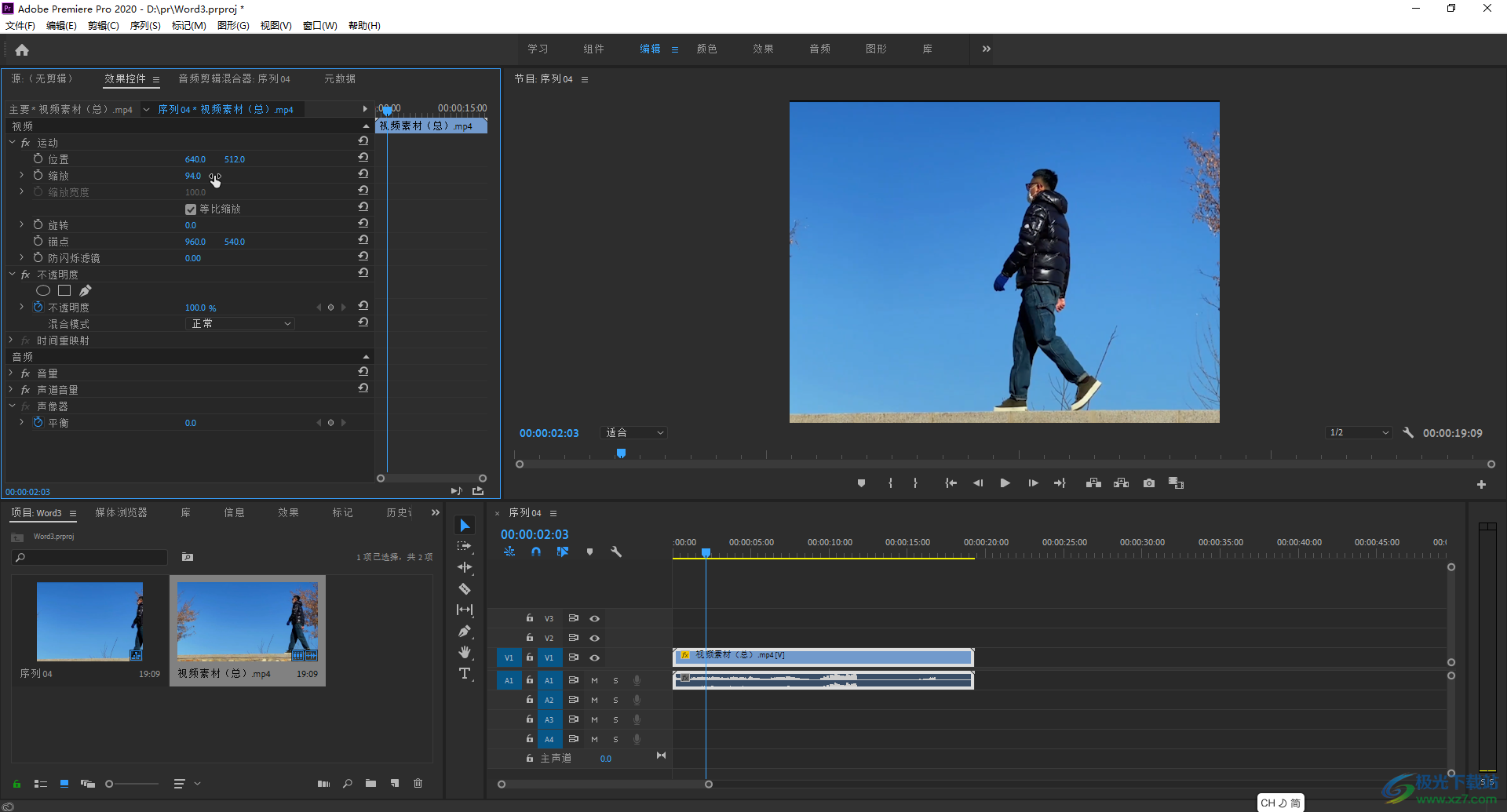Screen dimensions: 1507x812
Task: Toggle V2 track output eye
Action: tap(595, 638)
